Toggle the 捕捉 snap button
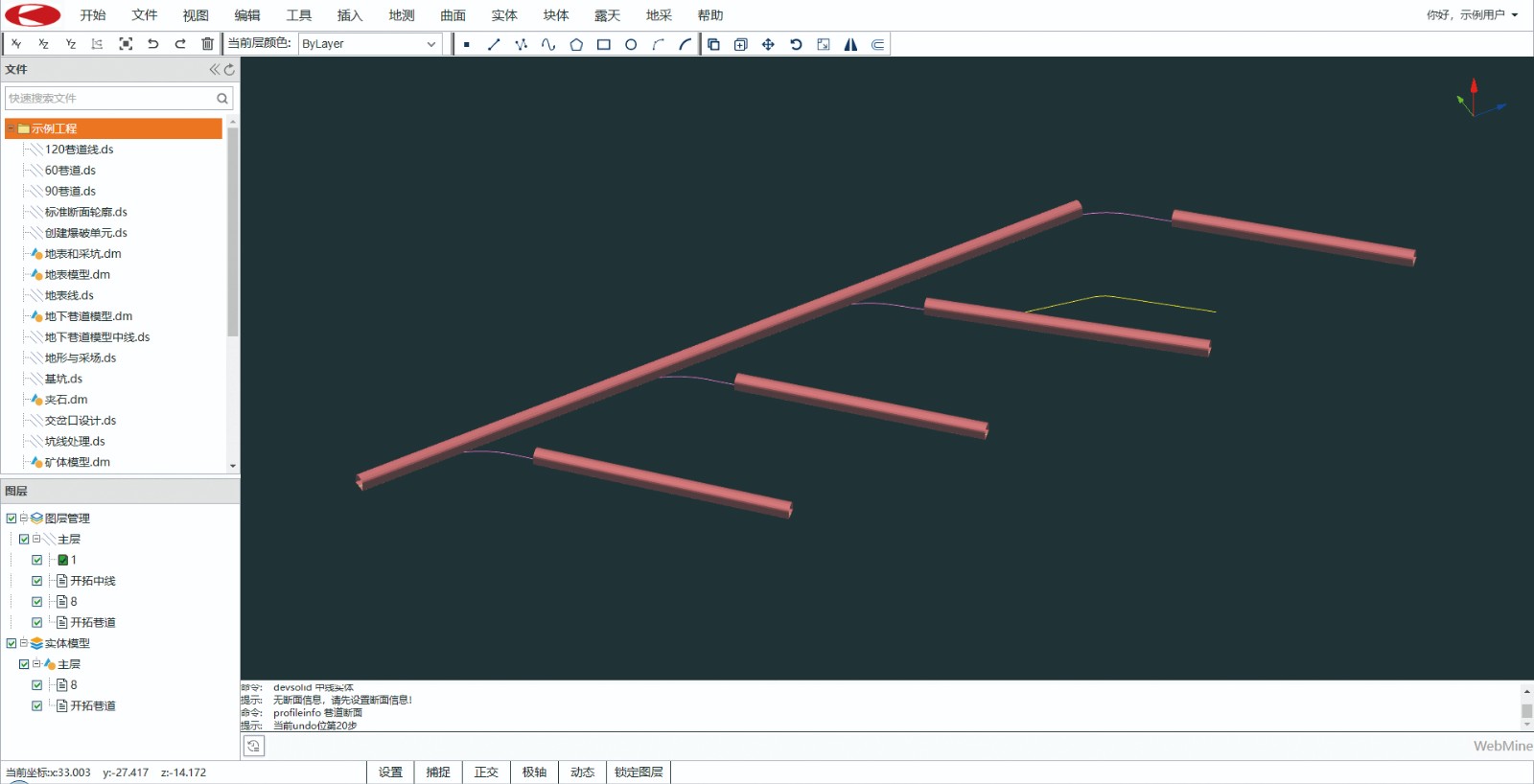This screenshot has width=1534, height=784. 438,772
